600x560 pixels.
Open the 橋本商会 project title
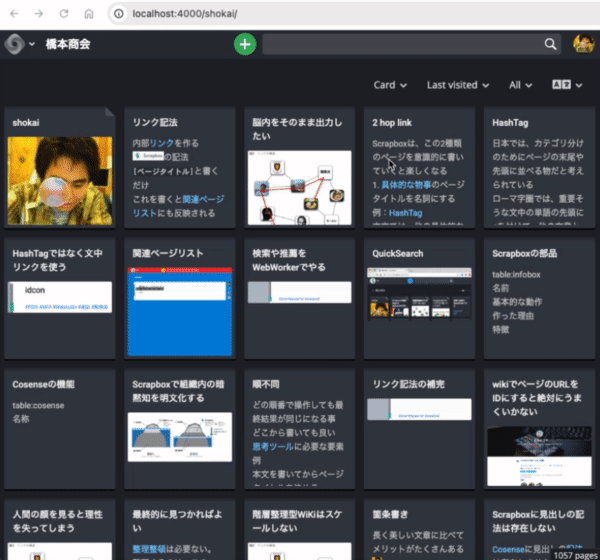coord(68,44)
